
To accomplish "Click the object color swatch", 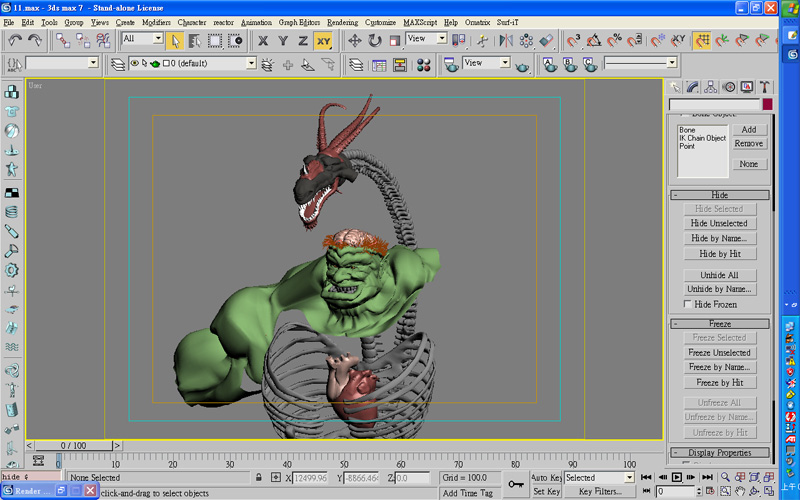I will tap(767, 105).
